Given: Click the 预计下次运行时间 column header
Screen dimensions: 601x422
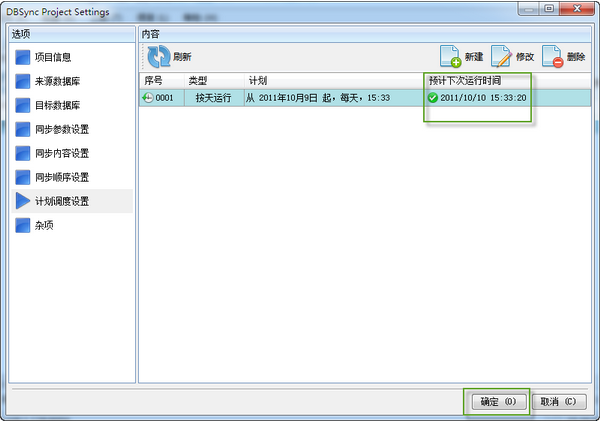Looking at the screenshot, I should (x=465, y=80).
